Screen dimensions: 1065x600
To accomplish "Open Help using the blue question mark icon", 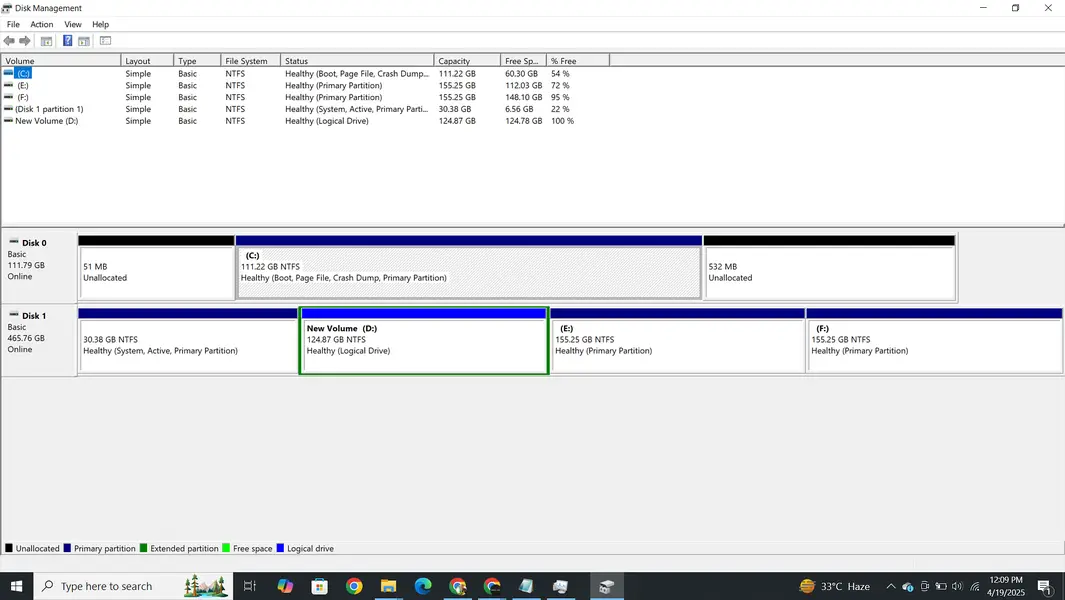I will 67,41.
